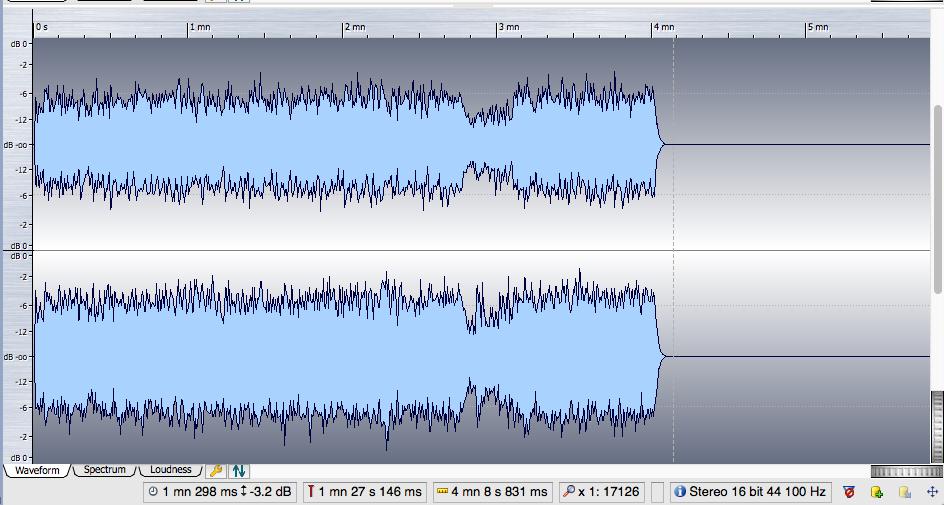Viewport: 944px width, 505px height.
Task: Click the 2 mn mark on time ruler
Action: pos(355,27)
